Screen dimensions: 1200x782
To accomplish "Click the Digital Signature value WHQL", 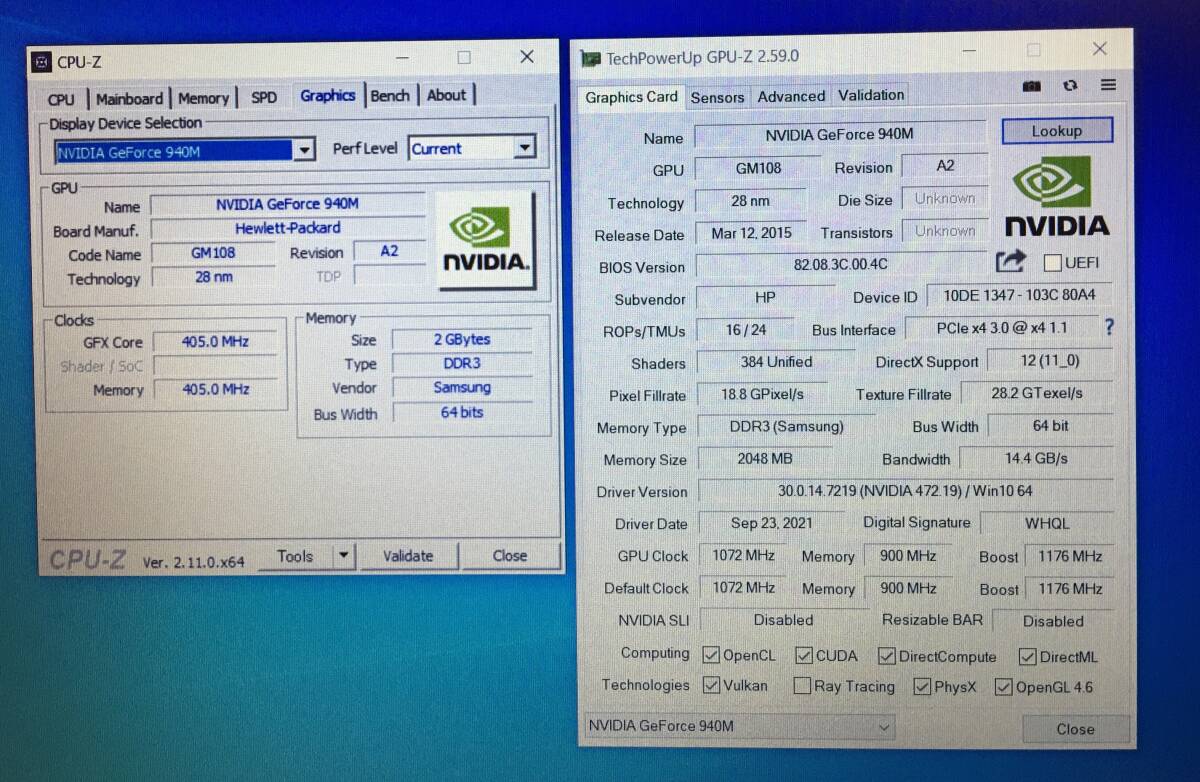I will pos(1047,523).
